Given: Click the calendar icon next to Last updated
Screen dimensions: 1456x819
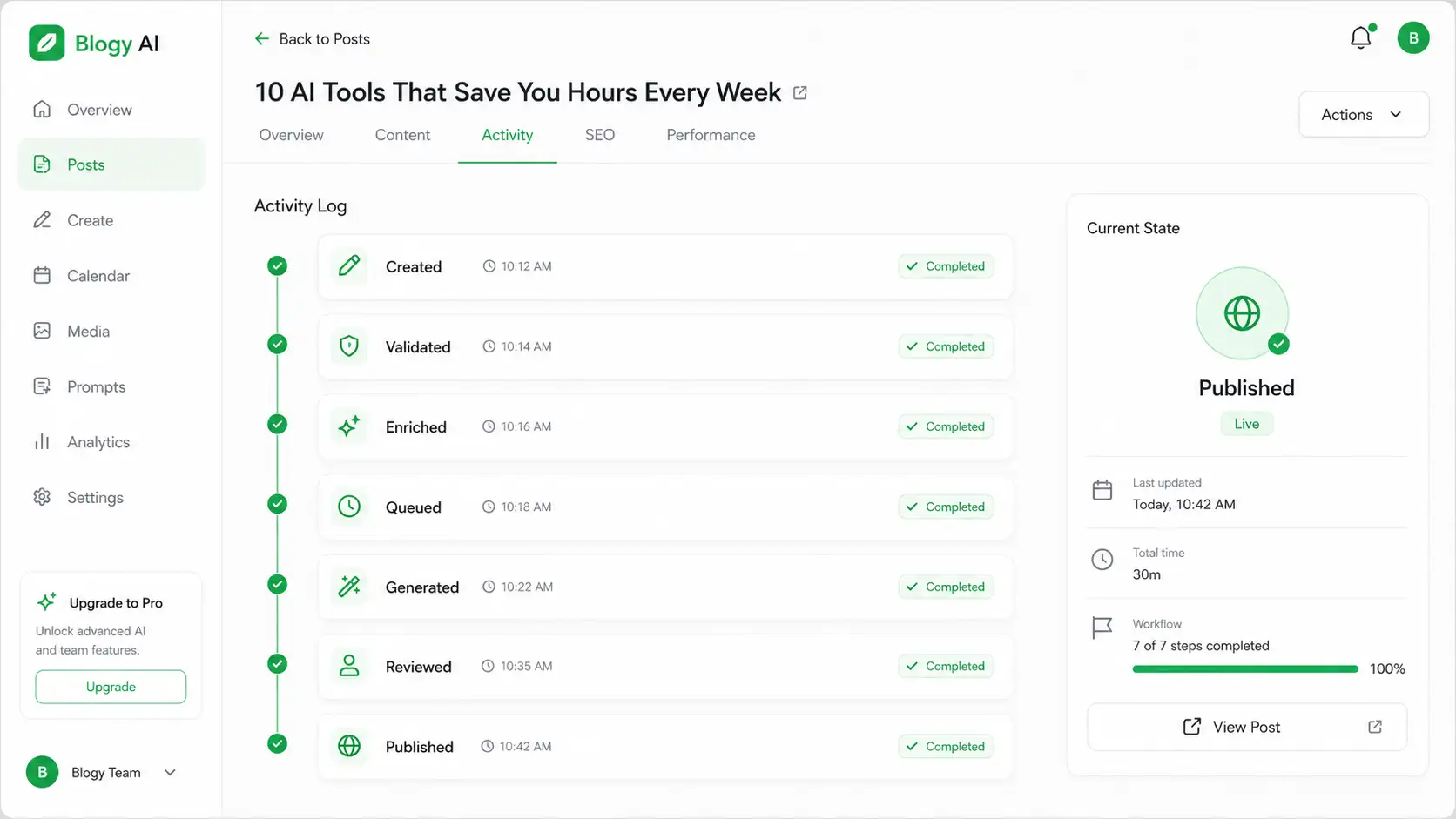Looking at the screenshot, I should [x=1102, y=490].
